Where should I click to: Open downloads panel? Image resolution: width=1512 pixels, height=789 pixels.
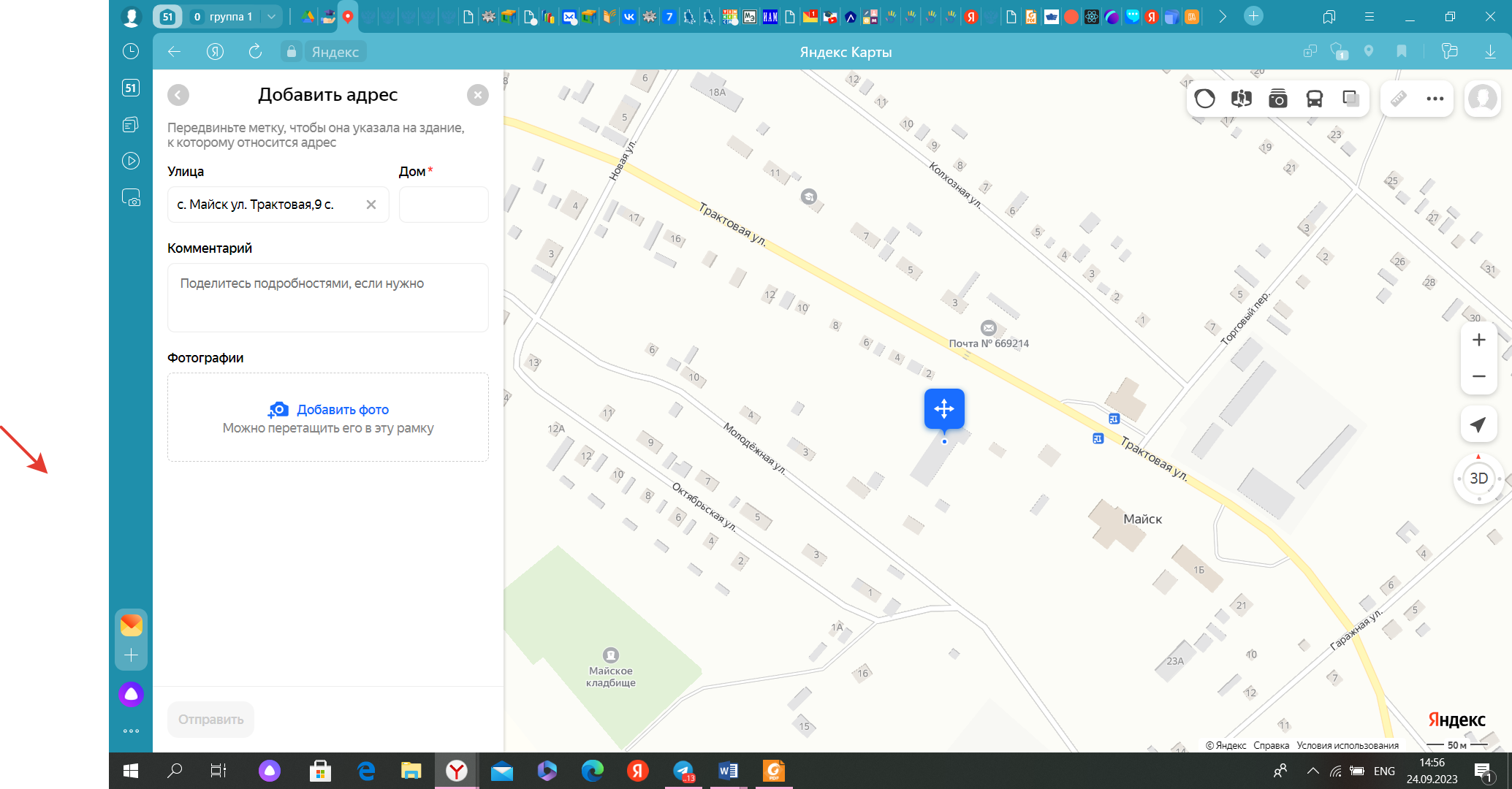pos(1490,52)
